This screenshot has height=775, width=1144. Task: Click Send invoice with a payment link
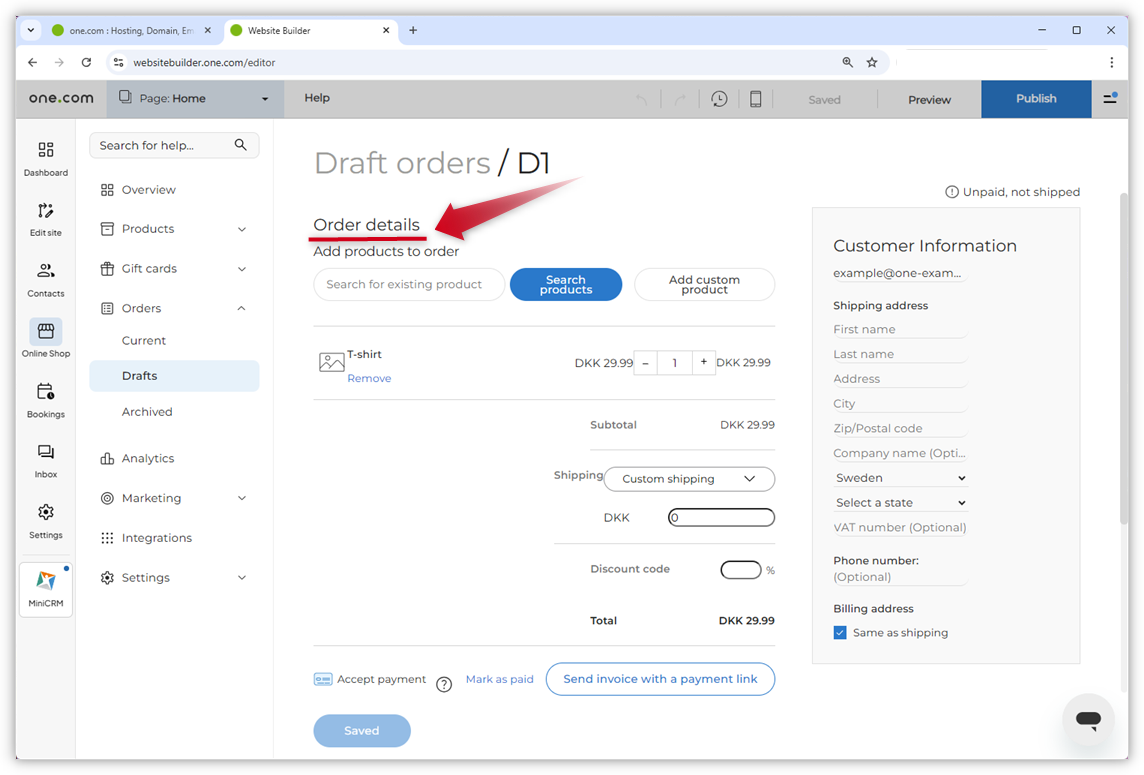pyautogui.click(x=660, y=679)
